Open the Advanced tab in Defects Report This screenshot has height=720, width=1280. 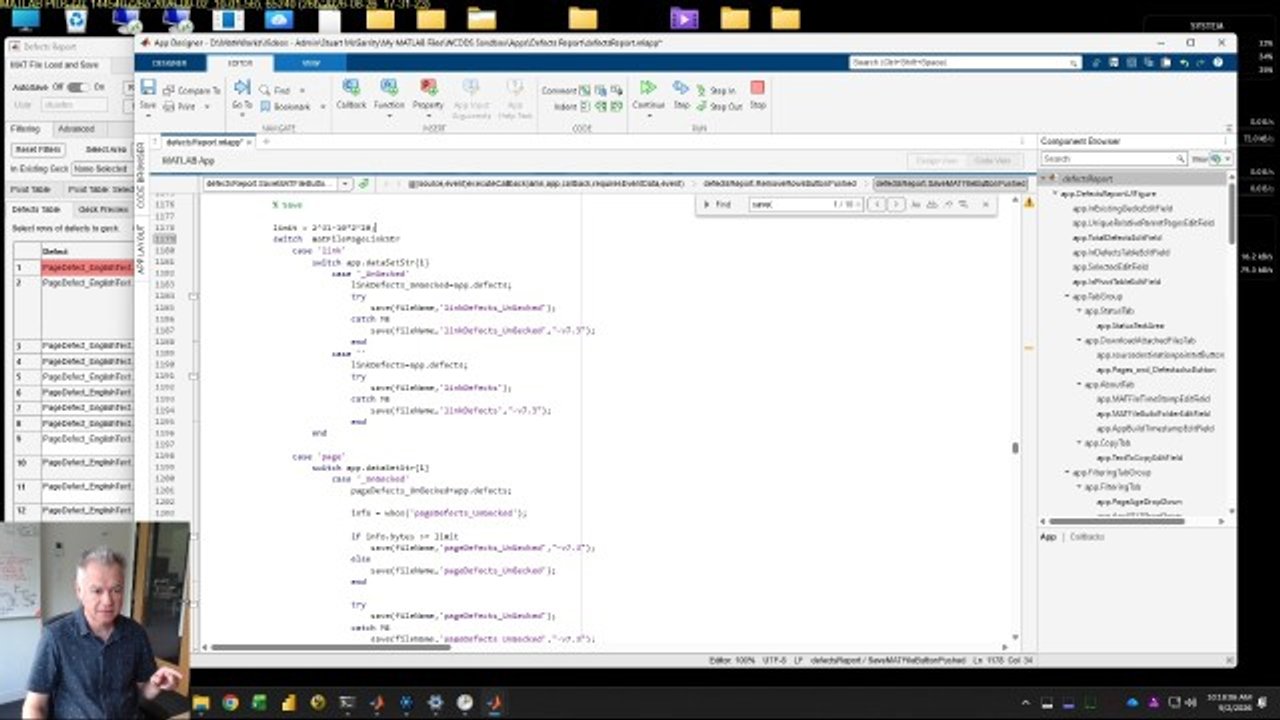point(76,129)
